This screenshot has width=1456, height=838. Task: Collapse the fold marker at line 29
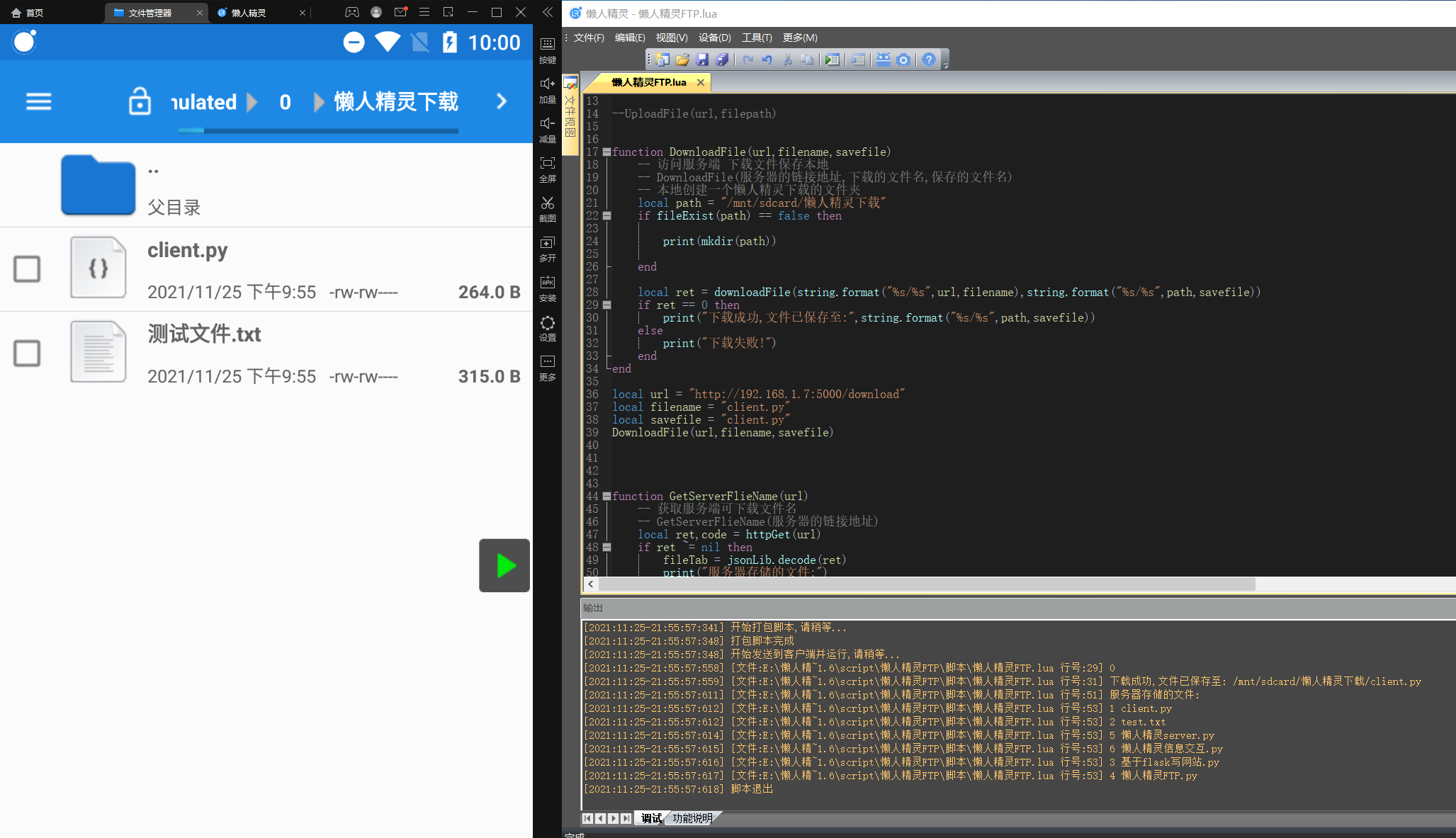tap(606, 305)
